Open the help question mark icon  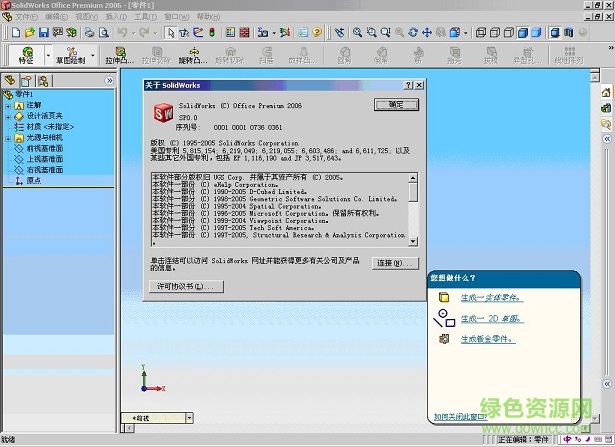[x=317, y=33]
